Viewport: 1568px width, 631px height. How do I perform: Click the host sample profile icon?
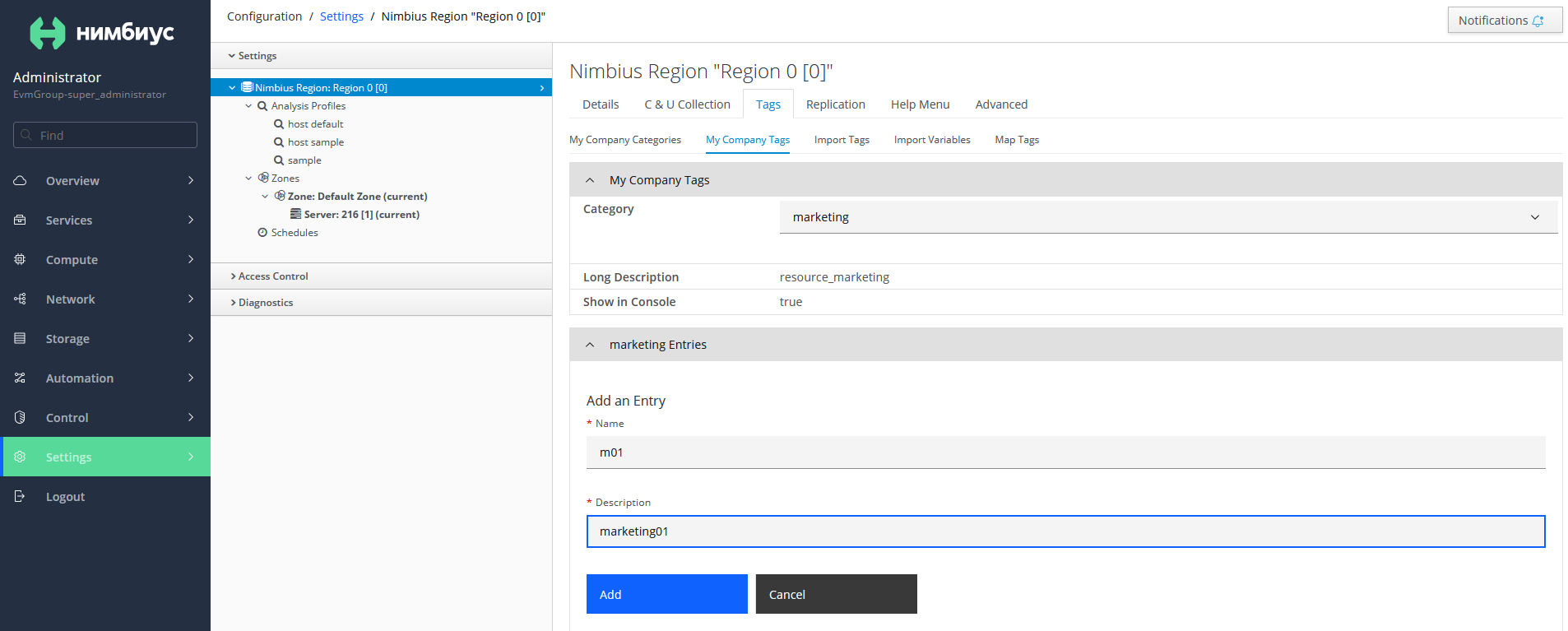pos(279,142)
